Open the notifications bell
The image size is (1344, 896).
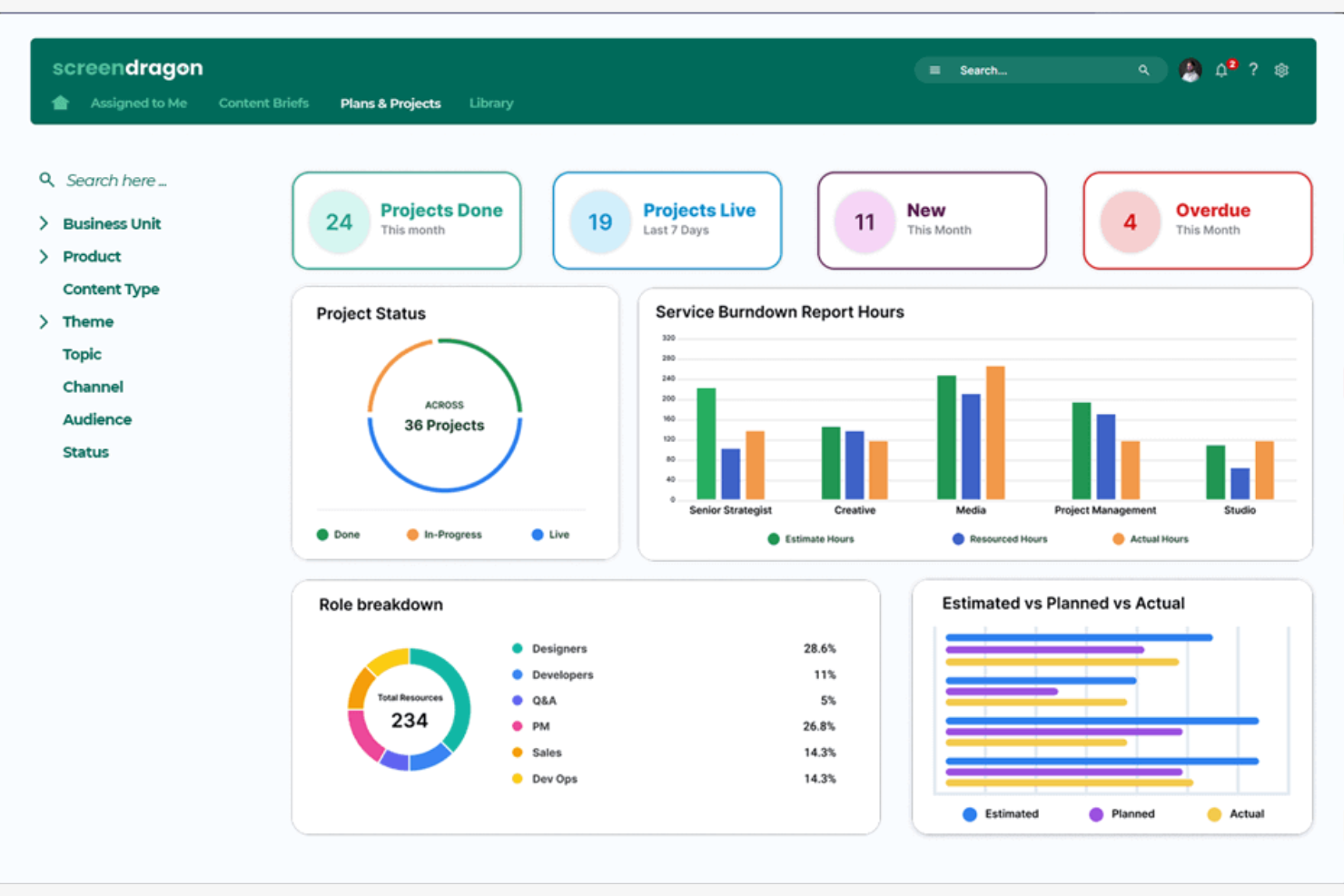1220,69
